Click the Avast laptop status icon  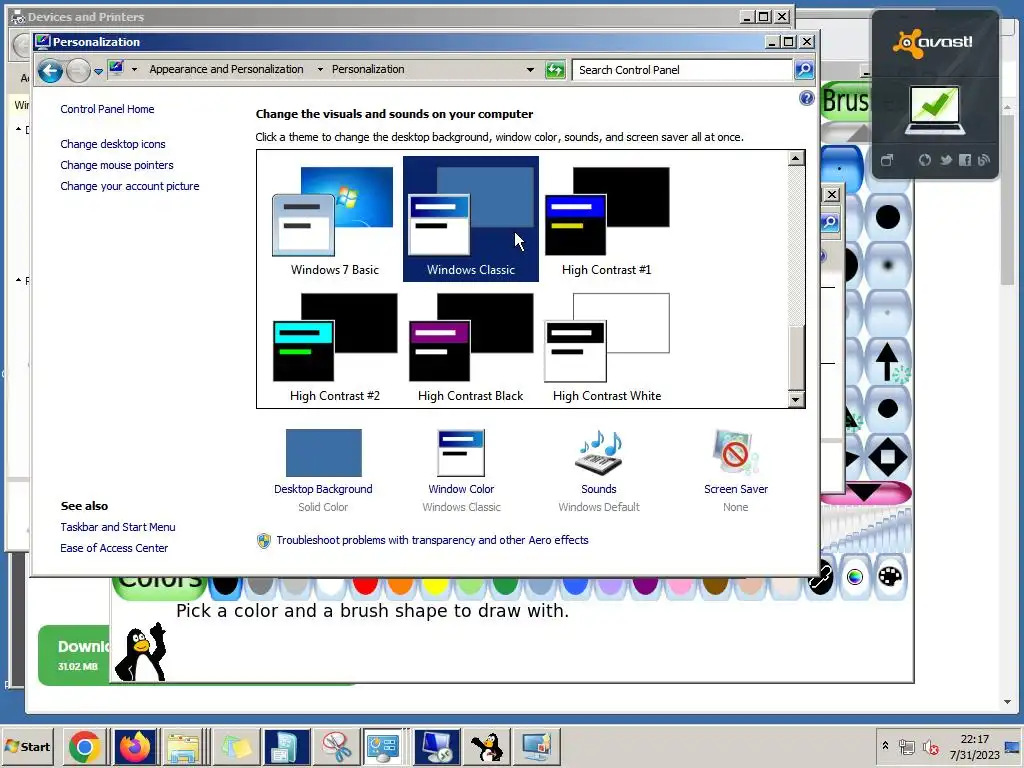[935, 110]
